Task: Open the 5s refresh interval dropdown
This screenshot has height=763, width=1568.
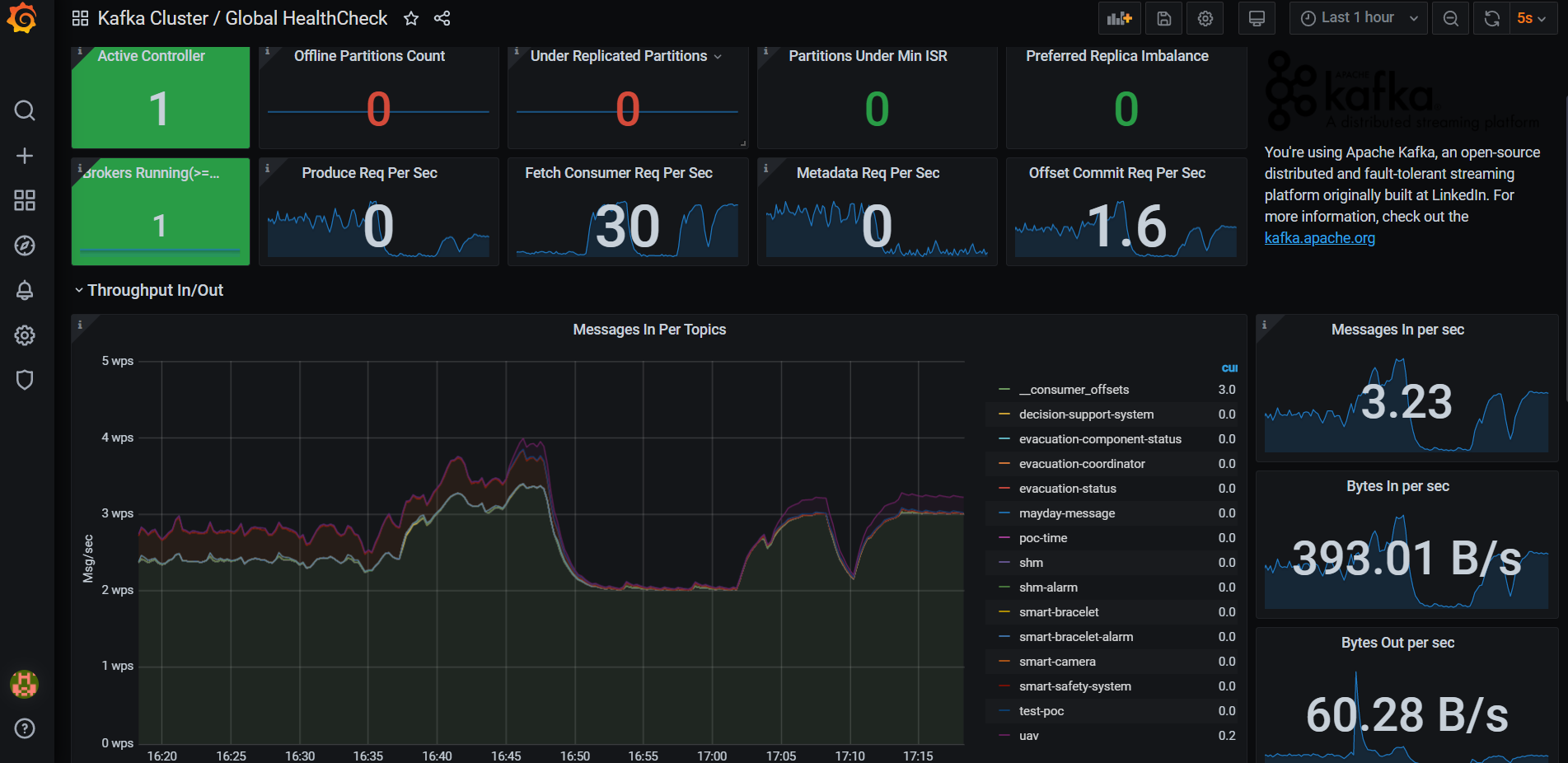Action: click(x=1531, y=18)
